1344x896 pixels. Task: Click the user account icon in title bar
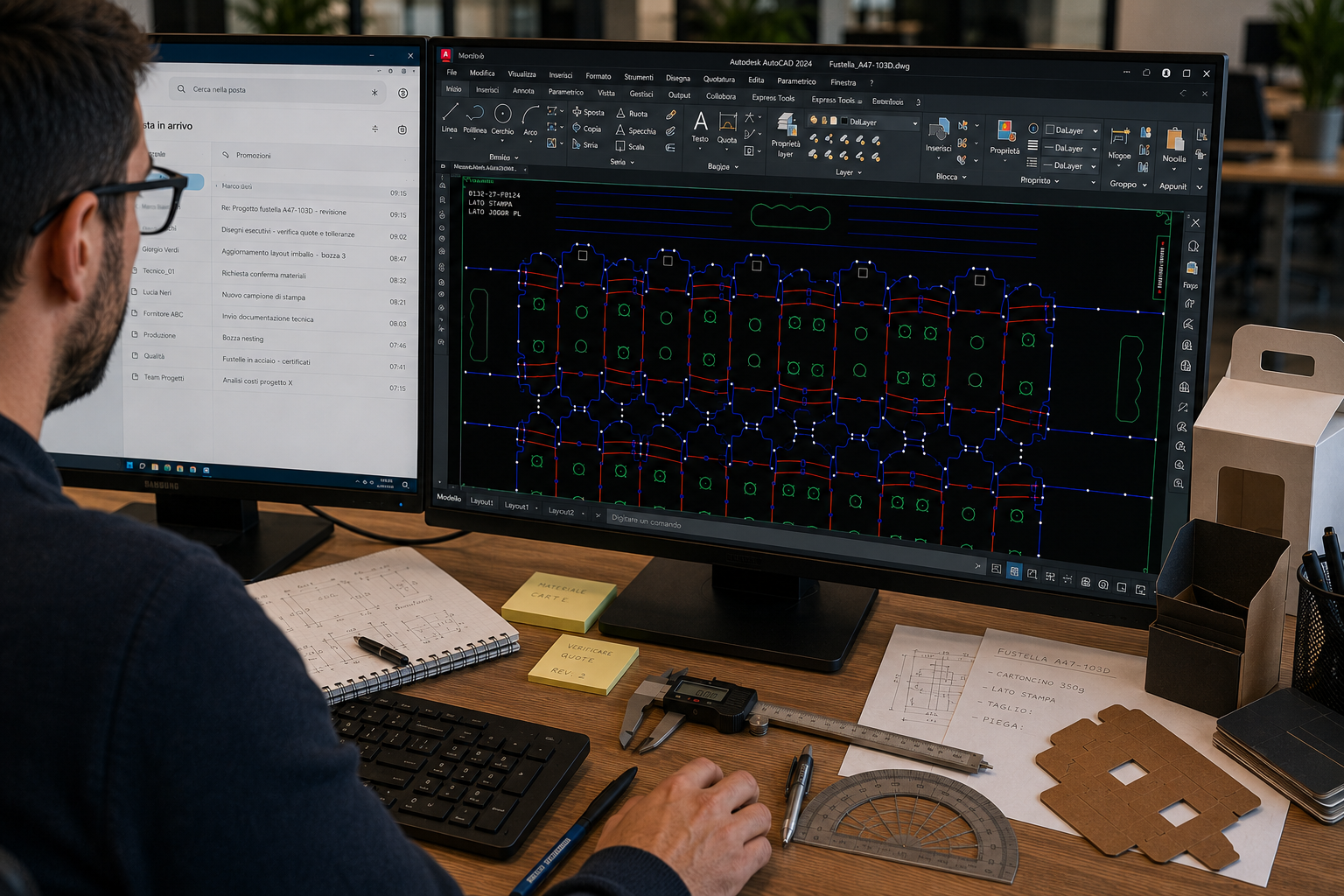pyautogui.click(x=1165, y=73)
